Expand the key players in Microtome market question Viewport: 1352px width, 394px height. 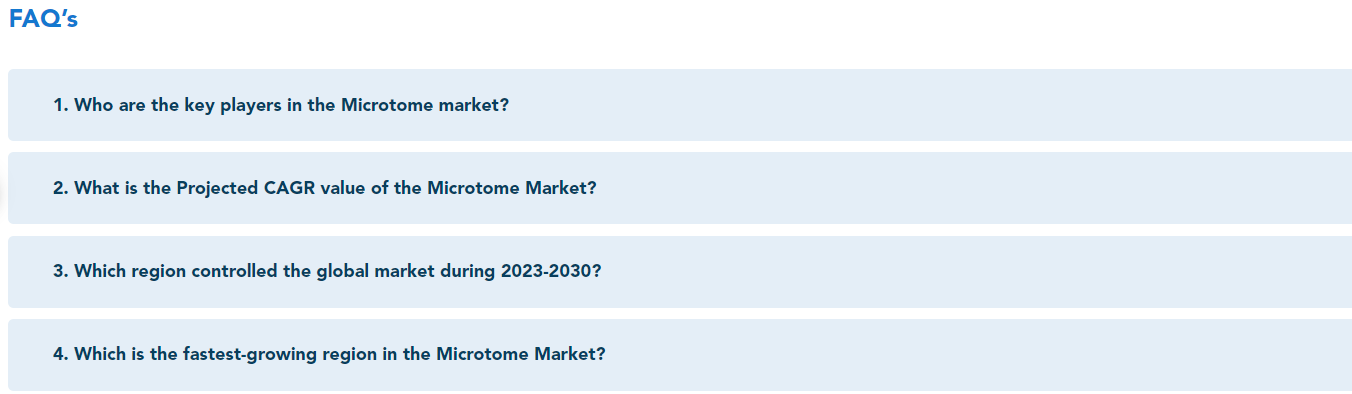[x=680, y=105]
